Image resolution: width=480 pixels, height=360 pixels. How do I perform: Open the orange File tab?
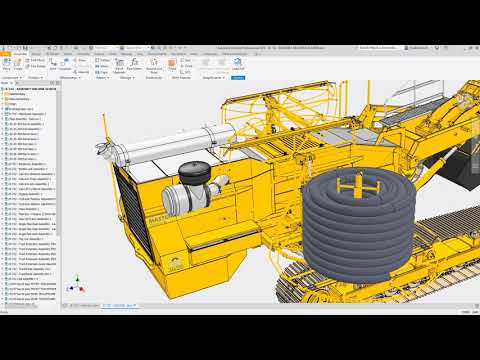[5, 54]
